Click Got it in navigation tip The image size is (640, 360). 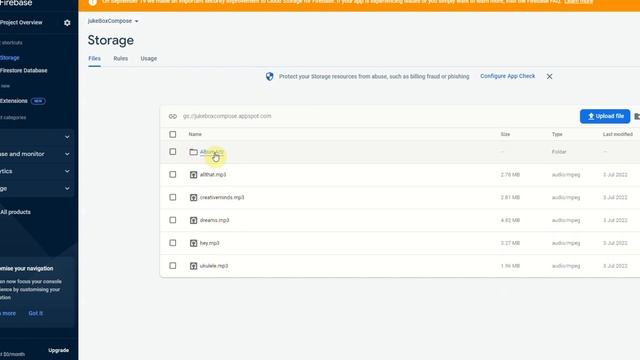coord(36,313)
